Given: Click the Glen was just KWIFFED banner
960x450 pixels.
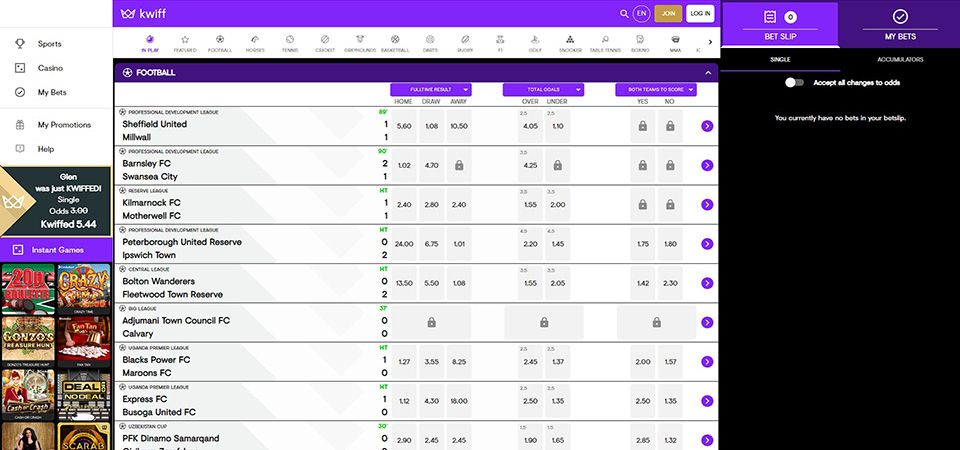Looking at the screenshot, I should (x=56, y=201).
